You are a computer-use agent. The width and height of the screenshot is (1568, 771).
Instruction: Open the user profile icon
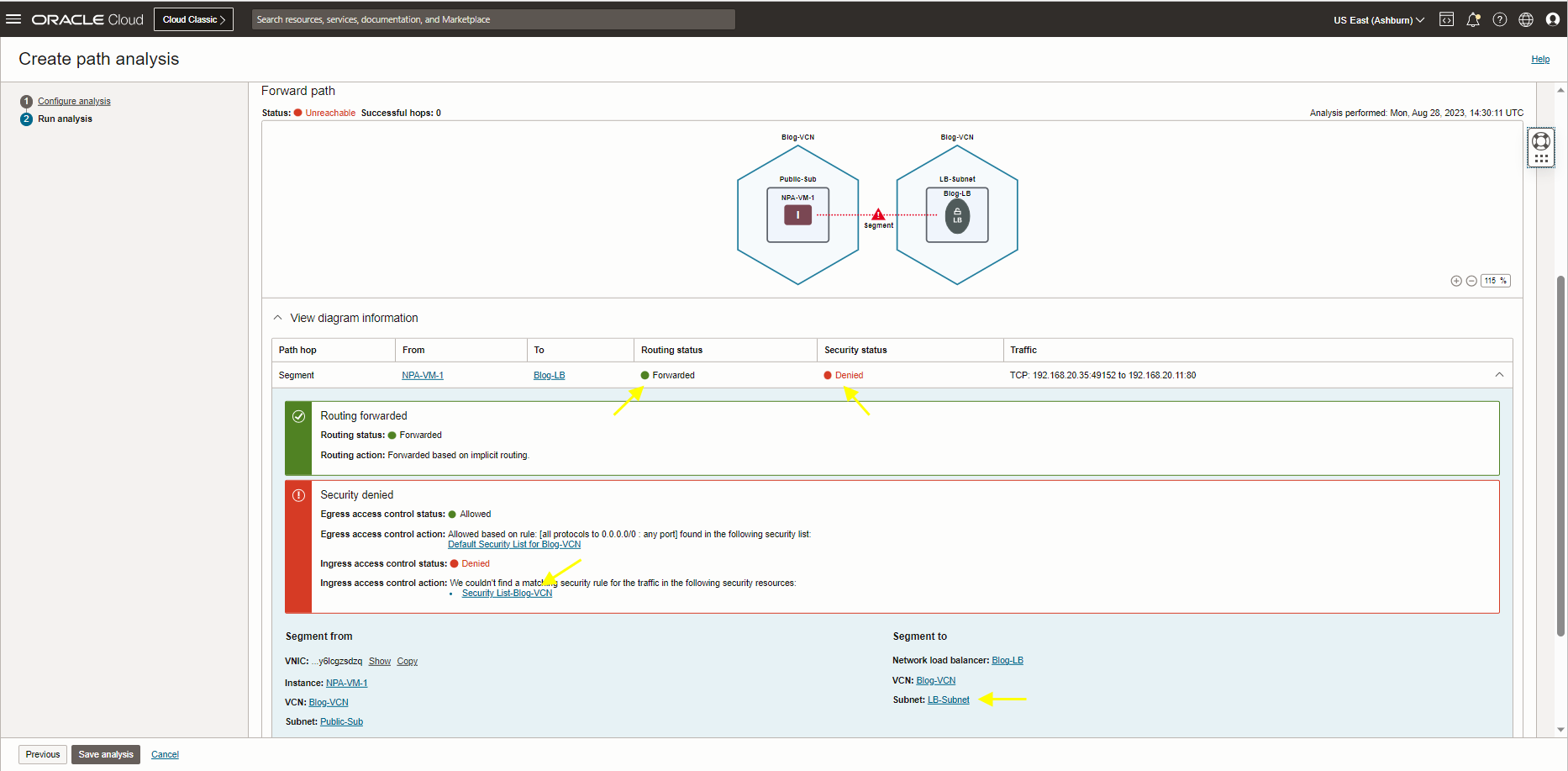pyautogui.click(x=1553, y=19)
